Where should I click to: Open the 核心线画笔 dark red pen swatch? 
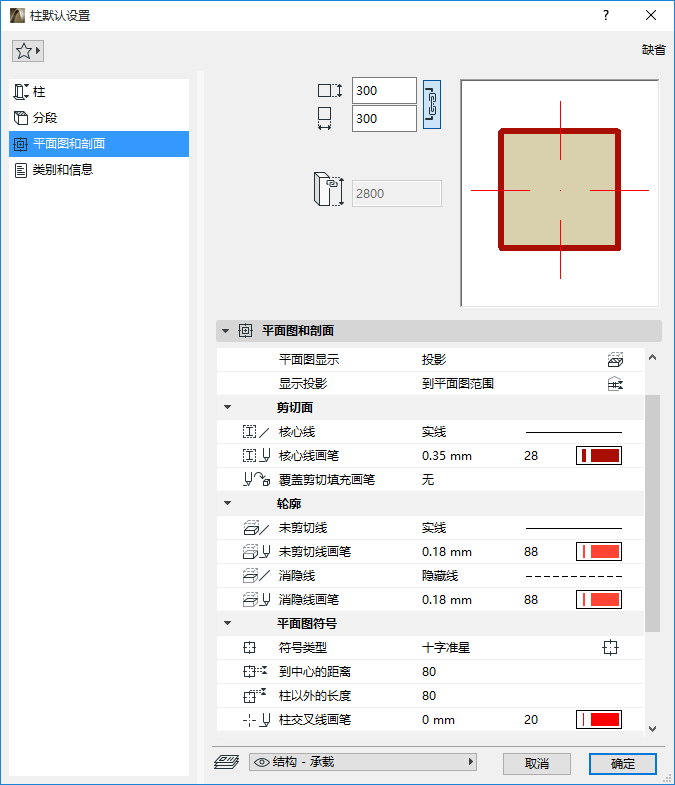pos(599,456)
